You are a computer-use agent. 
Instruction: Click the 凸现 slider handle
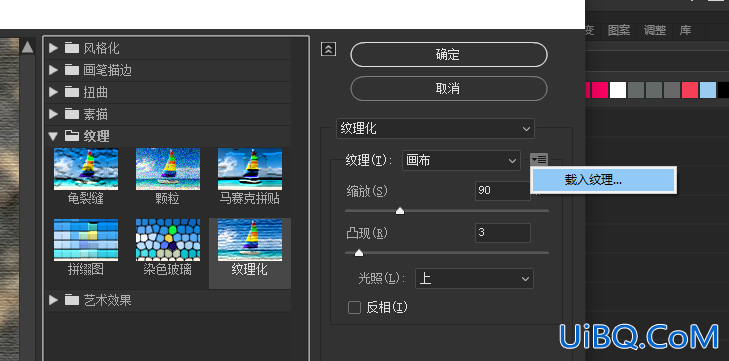pyautogui.click(x=359, y=253)
